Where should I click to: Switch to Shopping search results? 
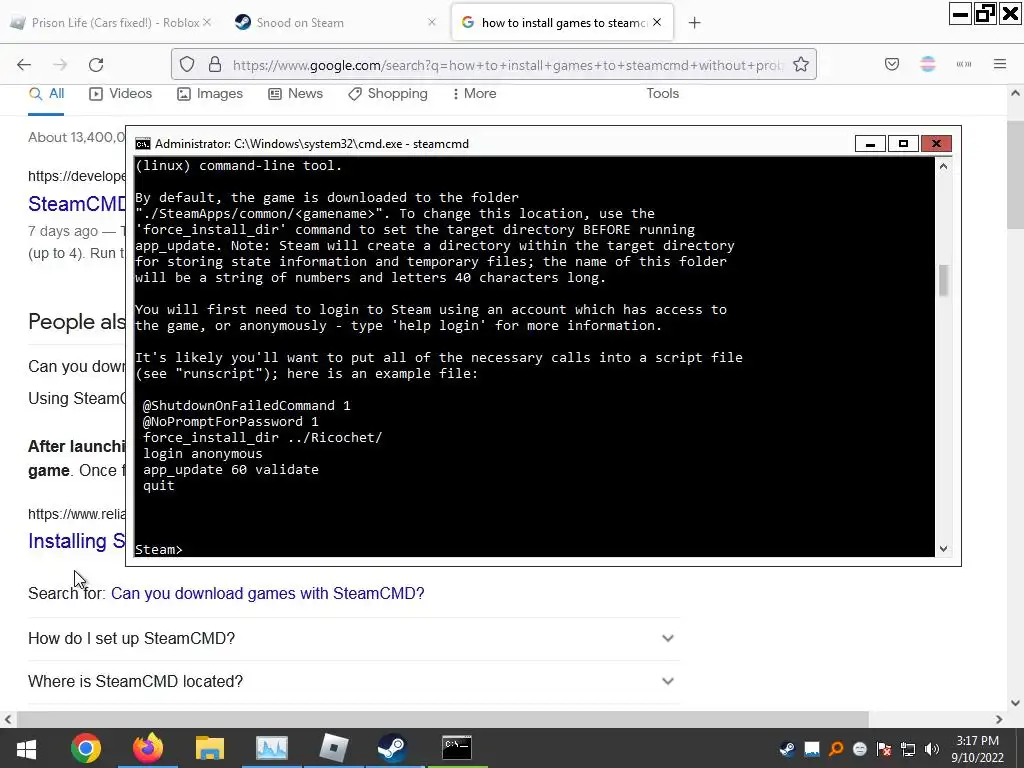(x=388, y=94)
